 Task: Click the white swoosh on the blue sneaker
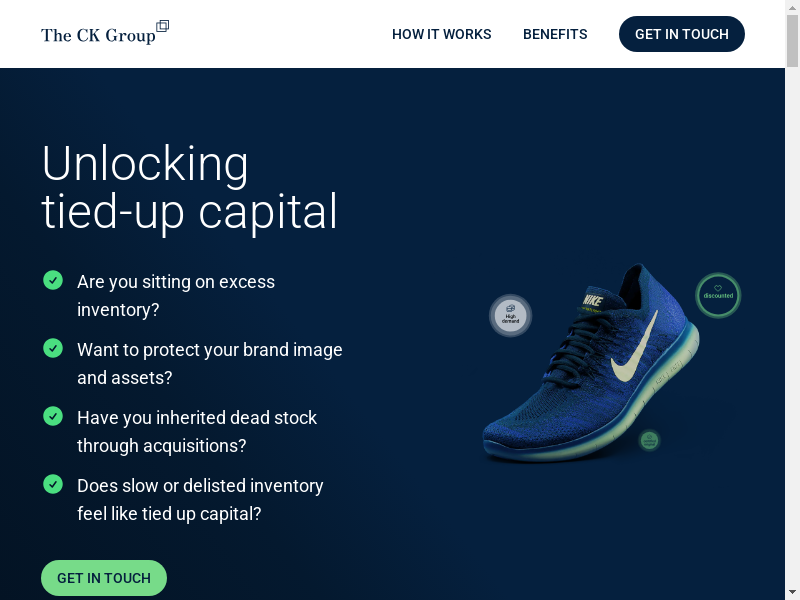[x=635, y=349]
